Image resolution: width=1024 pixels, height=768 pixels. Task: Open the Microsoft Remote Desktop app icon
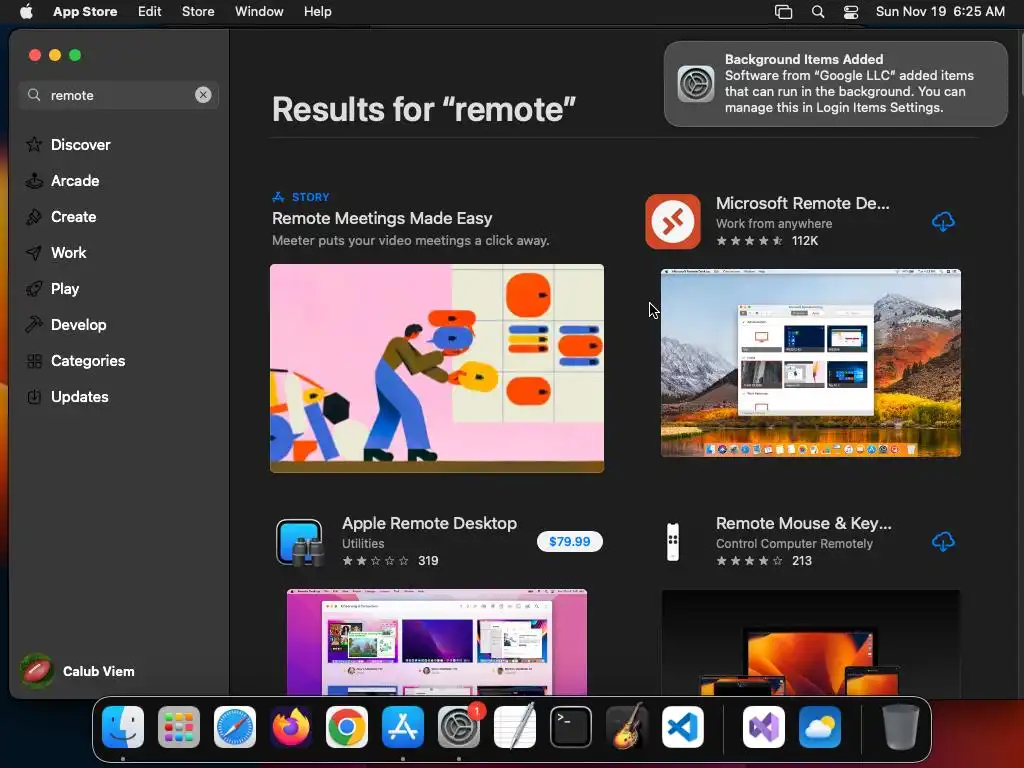673,221
